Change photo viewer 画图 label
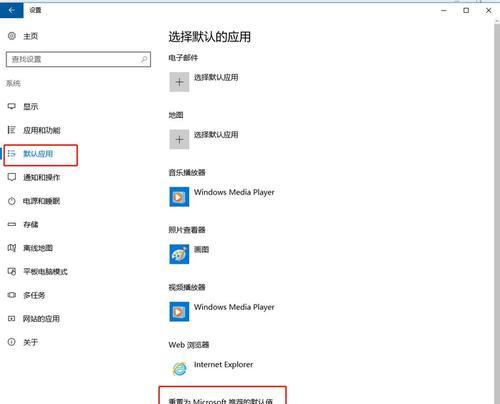Image resolution: width=500 pixels, height=404 pixels. click(x=201, y=249)
